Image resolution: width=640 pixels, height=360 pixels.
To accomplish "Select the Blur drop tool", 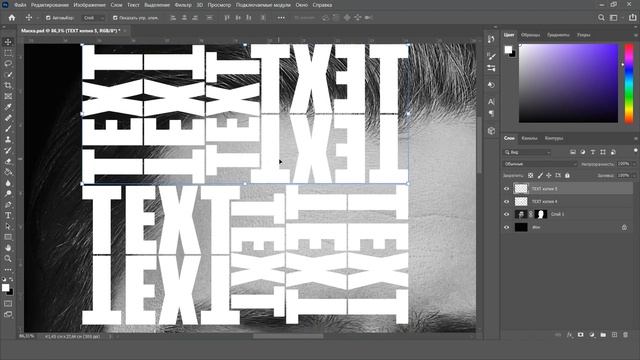I will tap(8, 183).
